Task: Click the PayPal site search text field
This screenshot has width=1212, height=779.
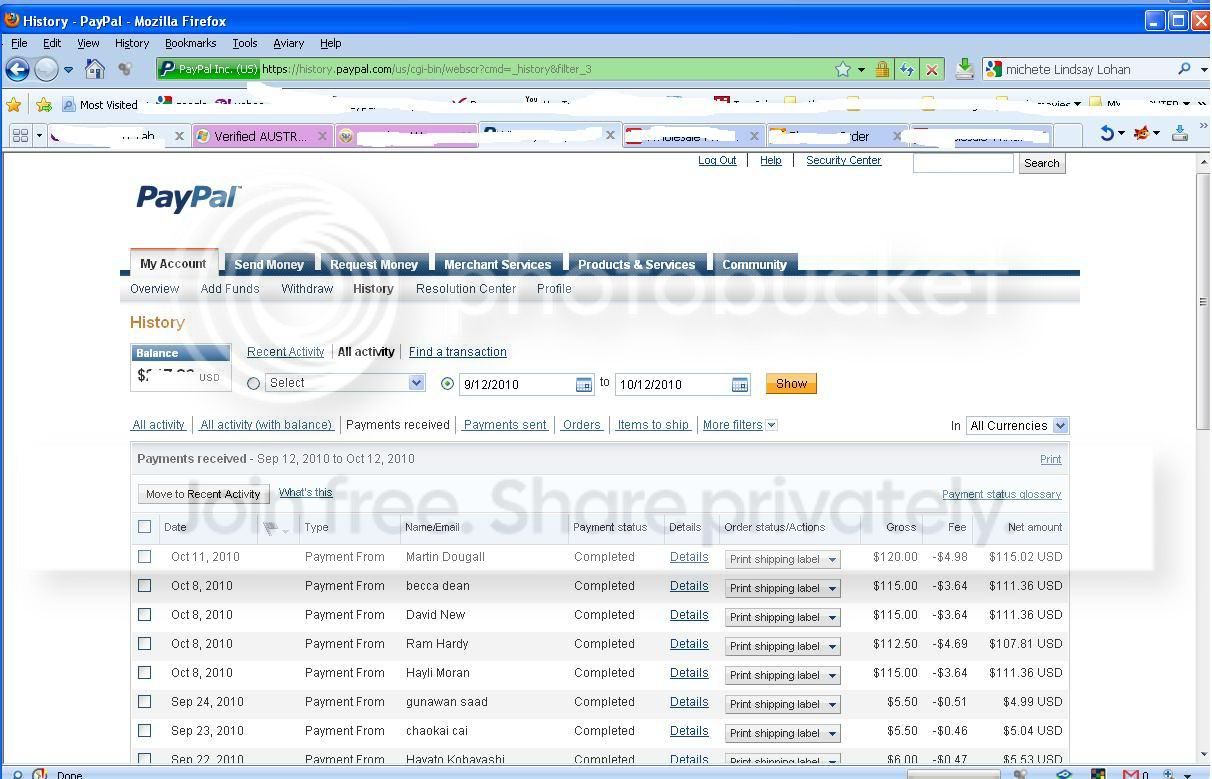Action: pyautogui.click(x=963, y=163)
